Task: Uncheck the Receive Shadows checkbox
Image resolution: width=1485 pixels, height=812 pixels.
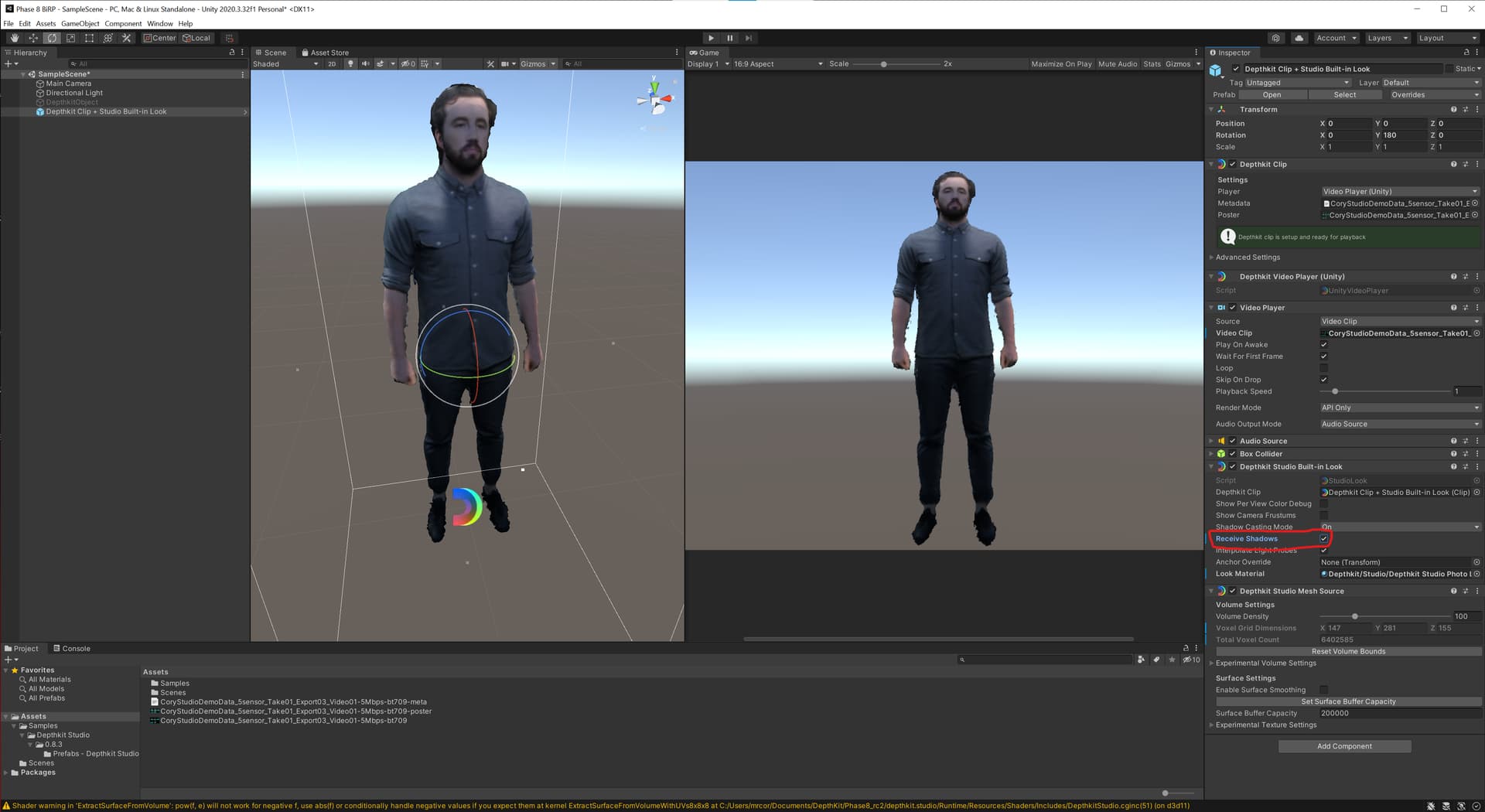Action: point(1323,539)
